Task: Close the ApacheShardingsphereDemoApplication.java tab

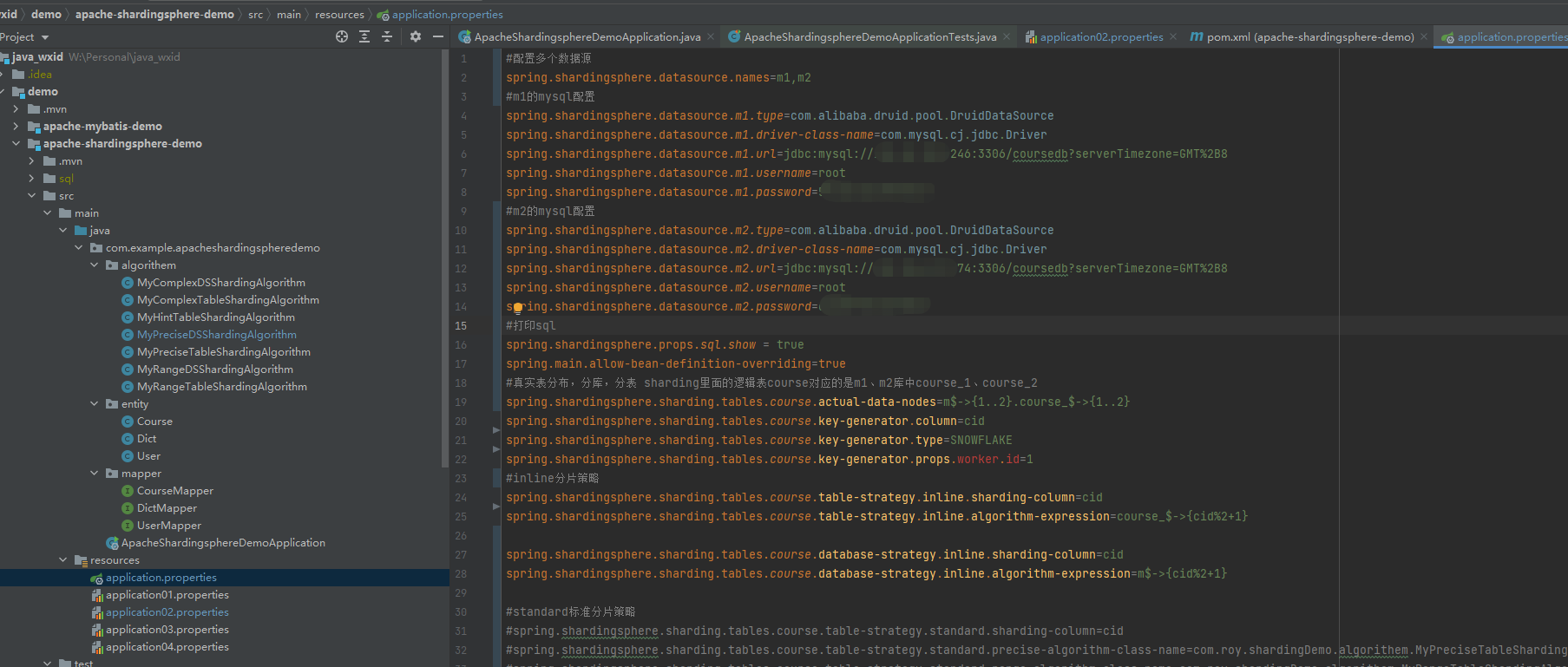Action: pyautogui.click(x=711, y=36)
